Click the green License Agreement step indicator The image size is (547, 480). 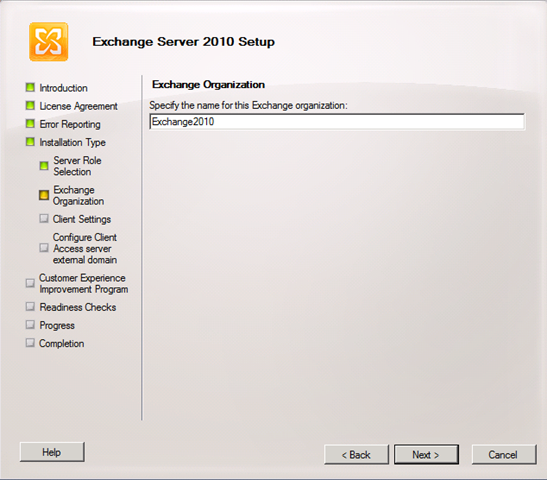click(x=30, y=105)
